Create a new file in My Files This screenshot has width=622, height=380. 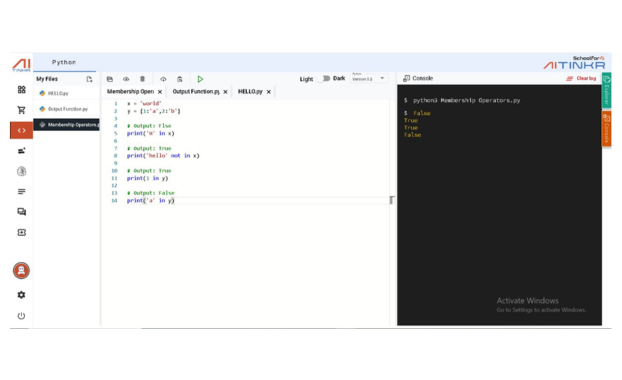(89, 79)
